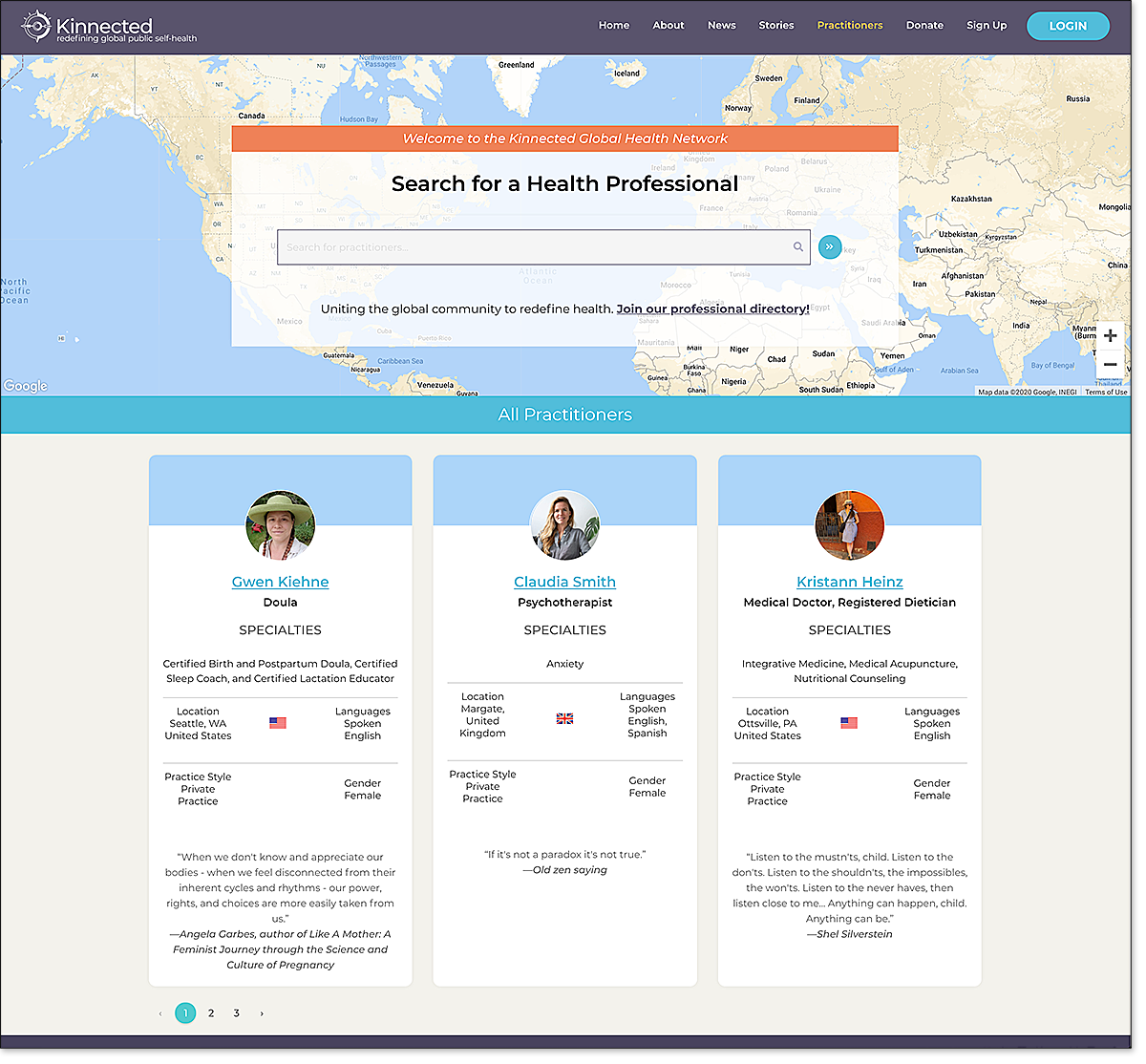Click 'Medical Doctor, Registered Dietician' text

[850, 603]
